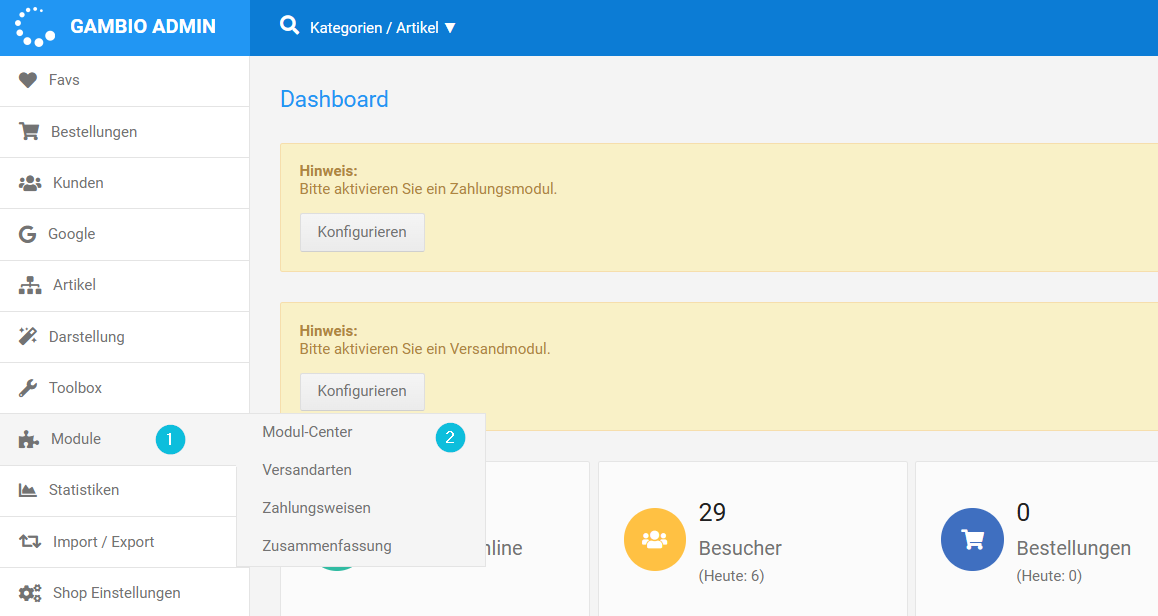Image resolution: width=1158 pixels, height=616 pixels.
Task: Click Konfigurieren for the Zahlungsmodul notice
Action: (x=362, y=232)
